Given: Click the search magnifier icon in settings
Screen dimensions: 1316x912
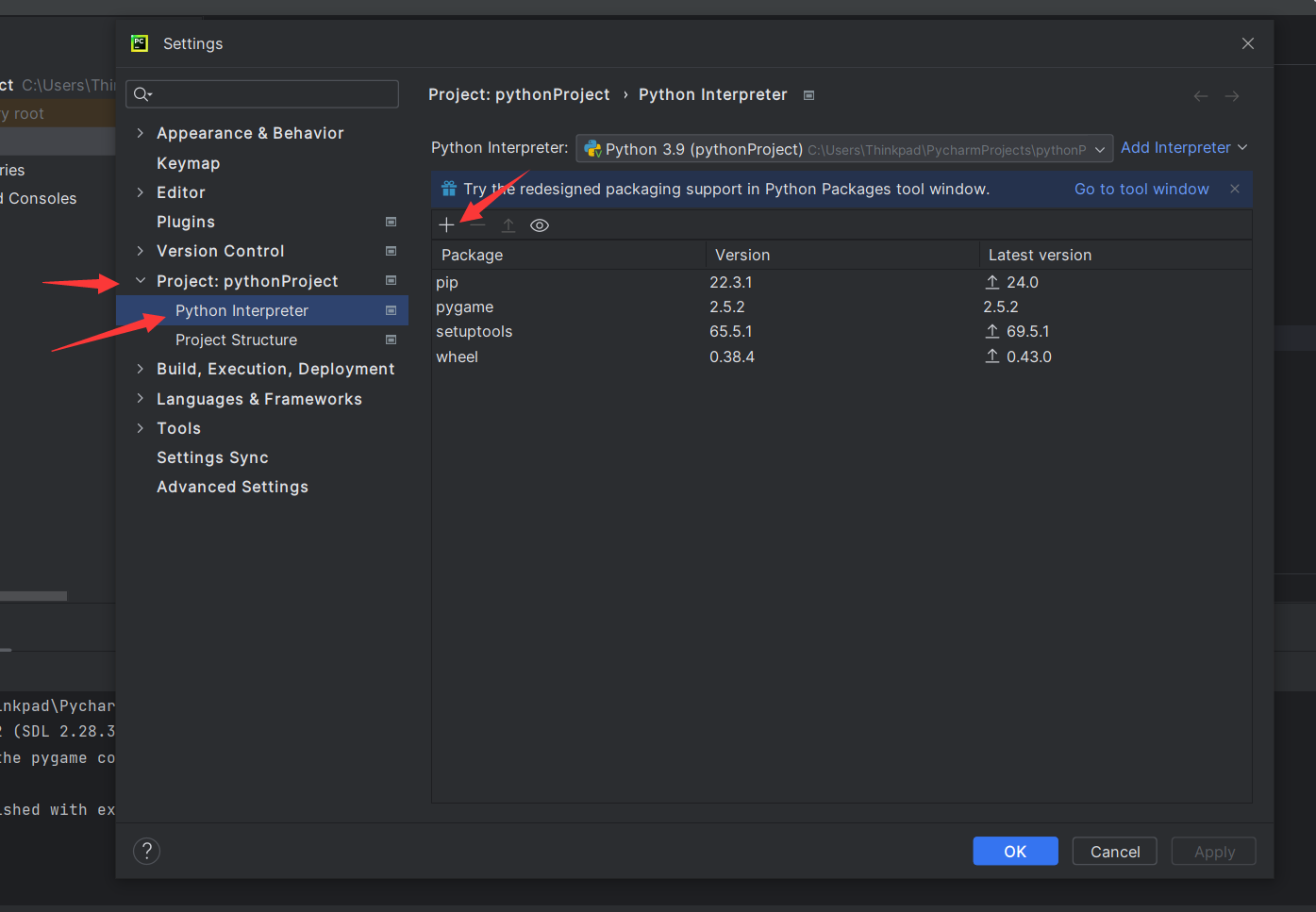Looking at the screenshot, I should pyautogui.click(x=142, y=94).
